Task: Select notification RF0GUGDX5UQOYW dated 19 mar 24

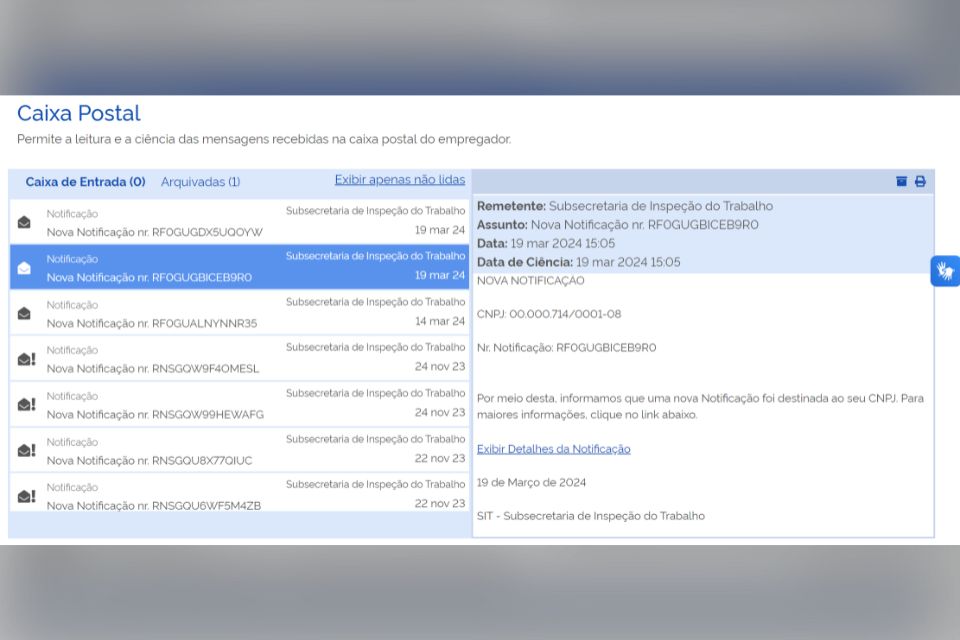Action: (239, 222)
